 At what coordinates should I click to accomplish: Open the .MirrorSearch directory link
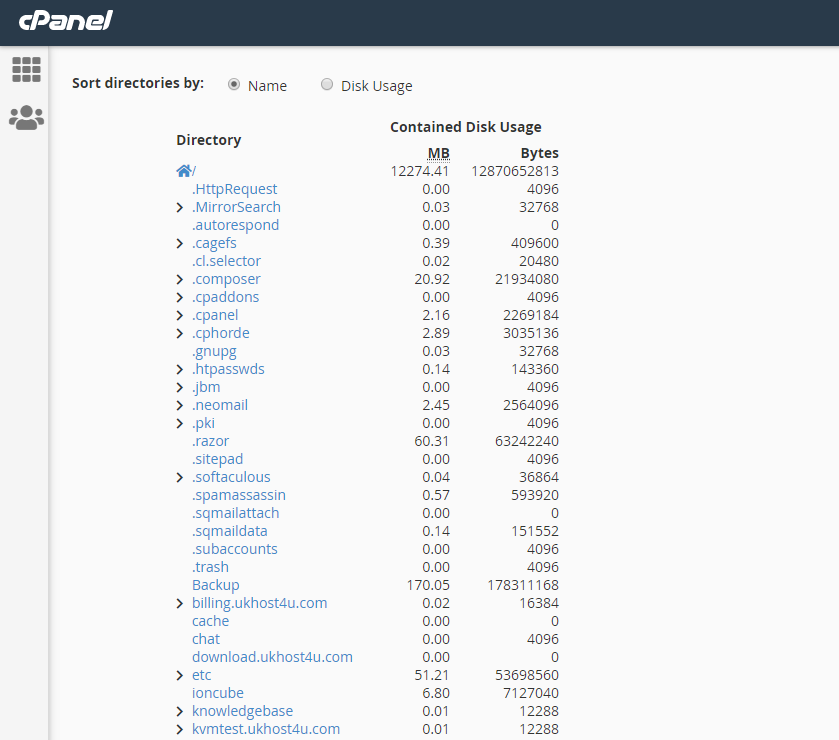point(236,207)
